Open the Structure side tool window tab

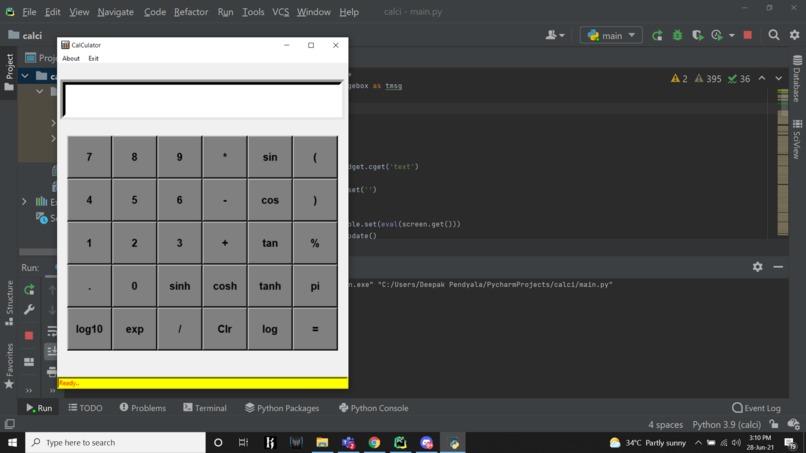point(9,303)
